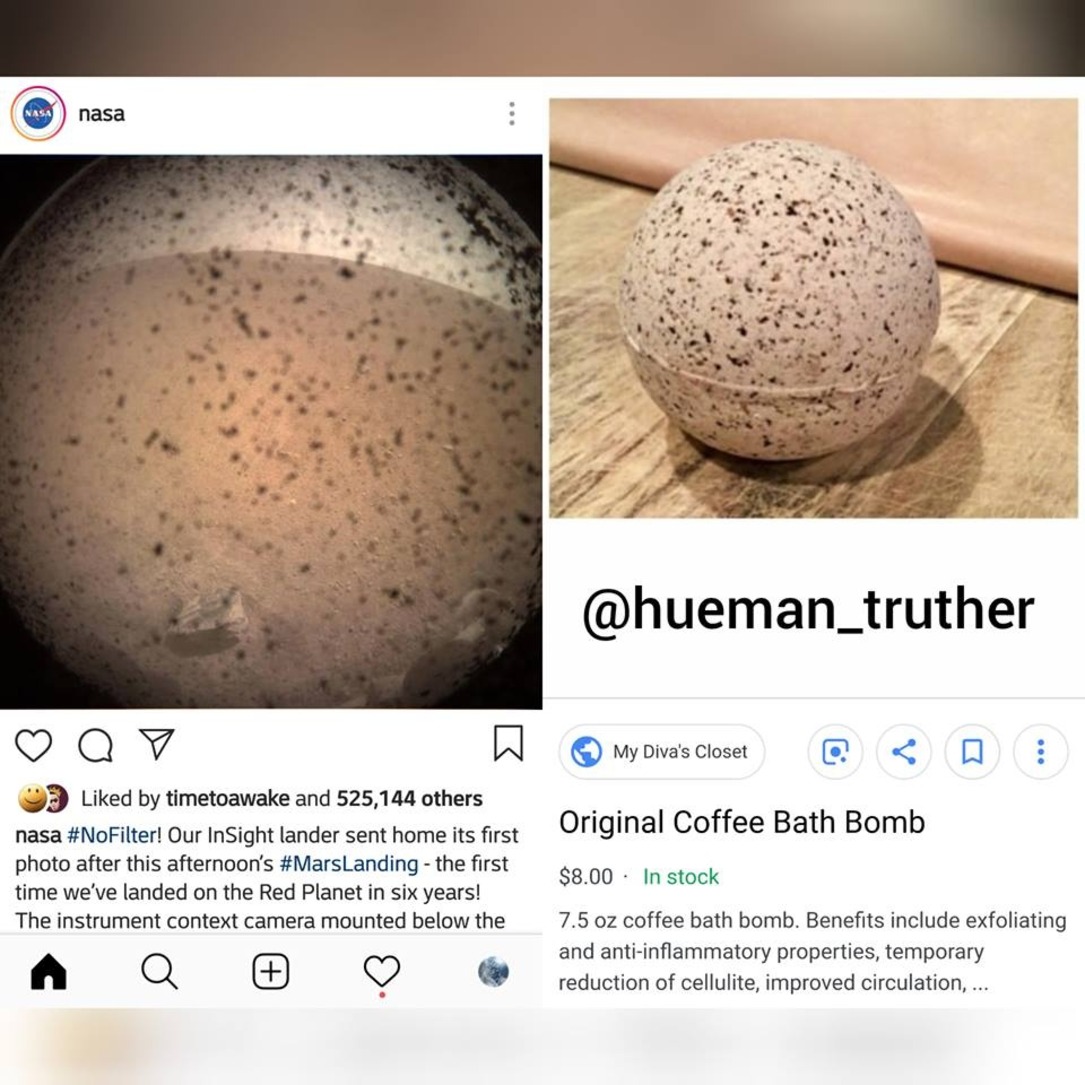Image resolution: width=1085 pixels, height=1085 pixels.
Task: Open timetoawake's profile from the likes line
Action: click(x=228, y=799)
